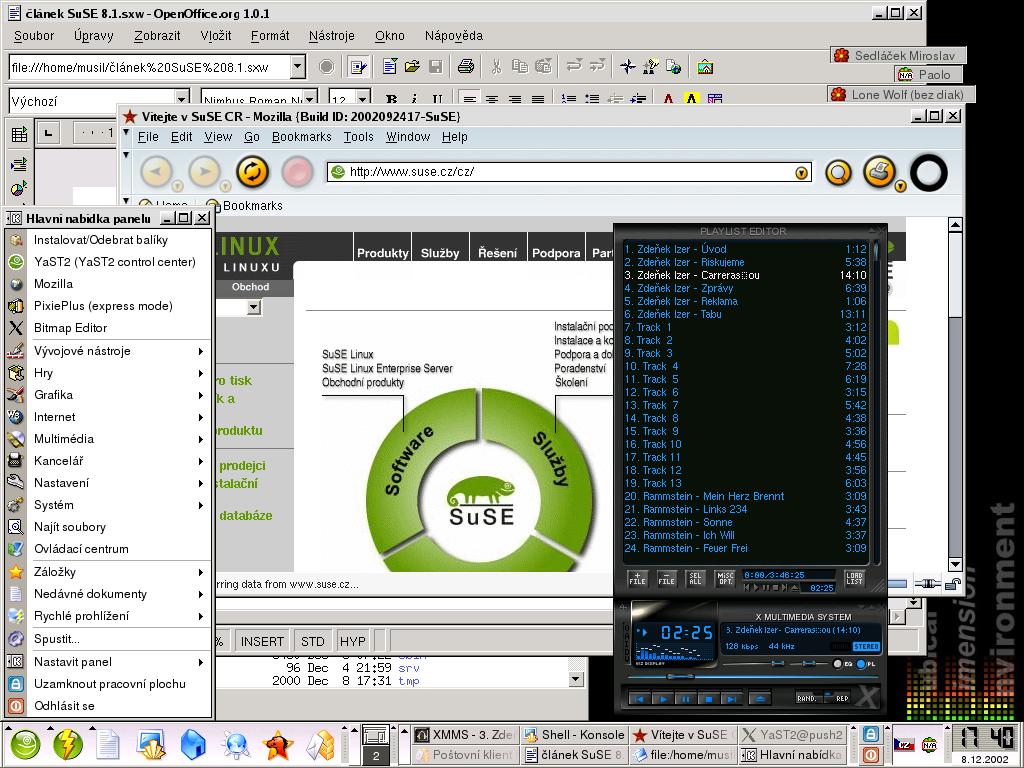The height and width of the screenshot is (768, 1024).
Task: Click the Czech keyboard layout tray flag
Action: [904, 744]
